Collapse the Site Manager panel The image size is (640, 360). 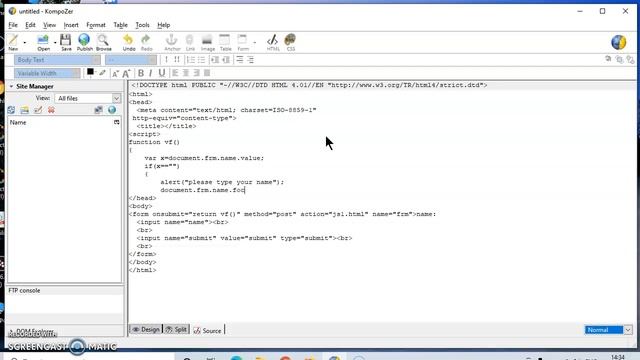pos(11,87)
